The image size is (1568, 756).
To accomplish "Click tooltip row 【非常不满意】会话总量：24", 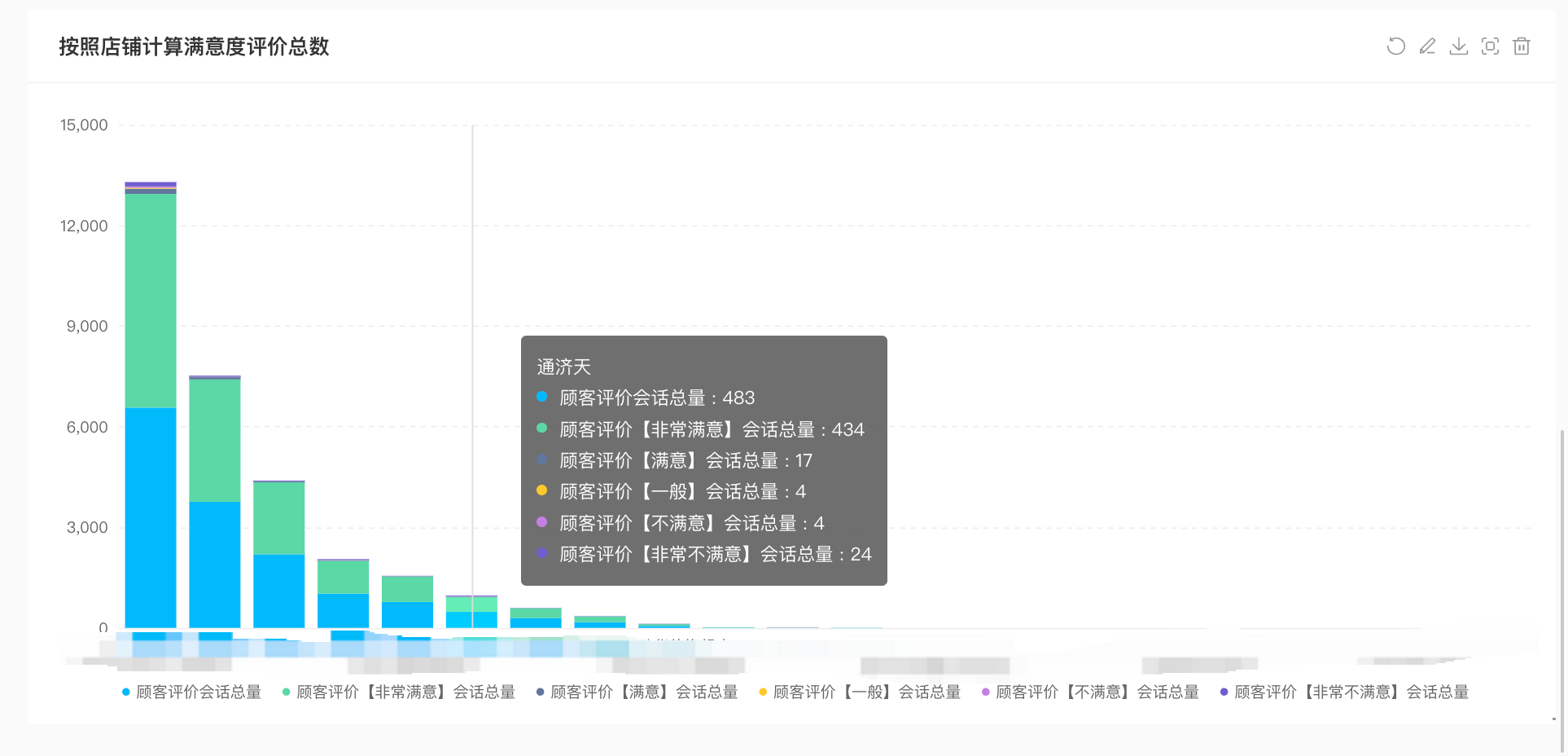I will (703, 555).
